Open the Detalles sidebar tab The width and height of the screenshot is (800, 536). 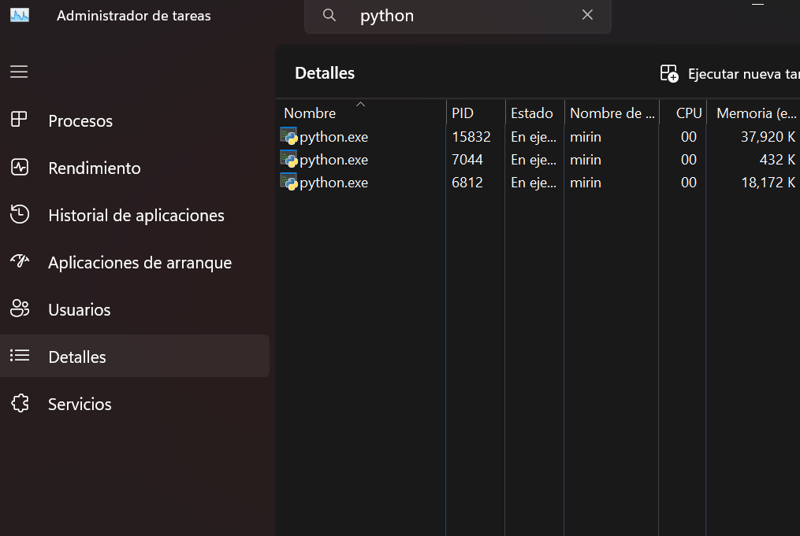click(77, 357)
